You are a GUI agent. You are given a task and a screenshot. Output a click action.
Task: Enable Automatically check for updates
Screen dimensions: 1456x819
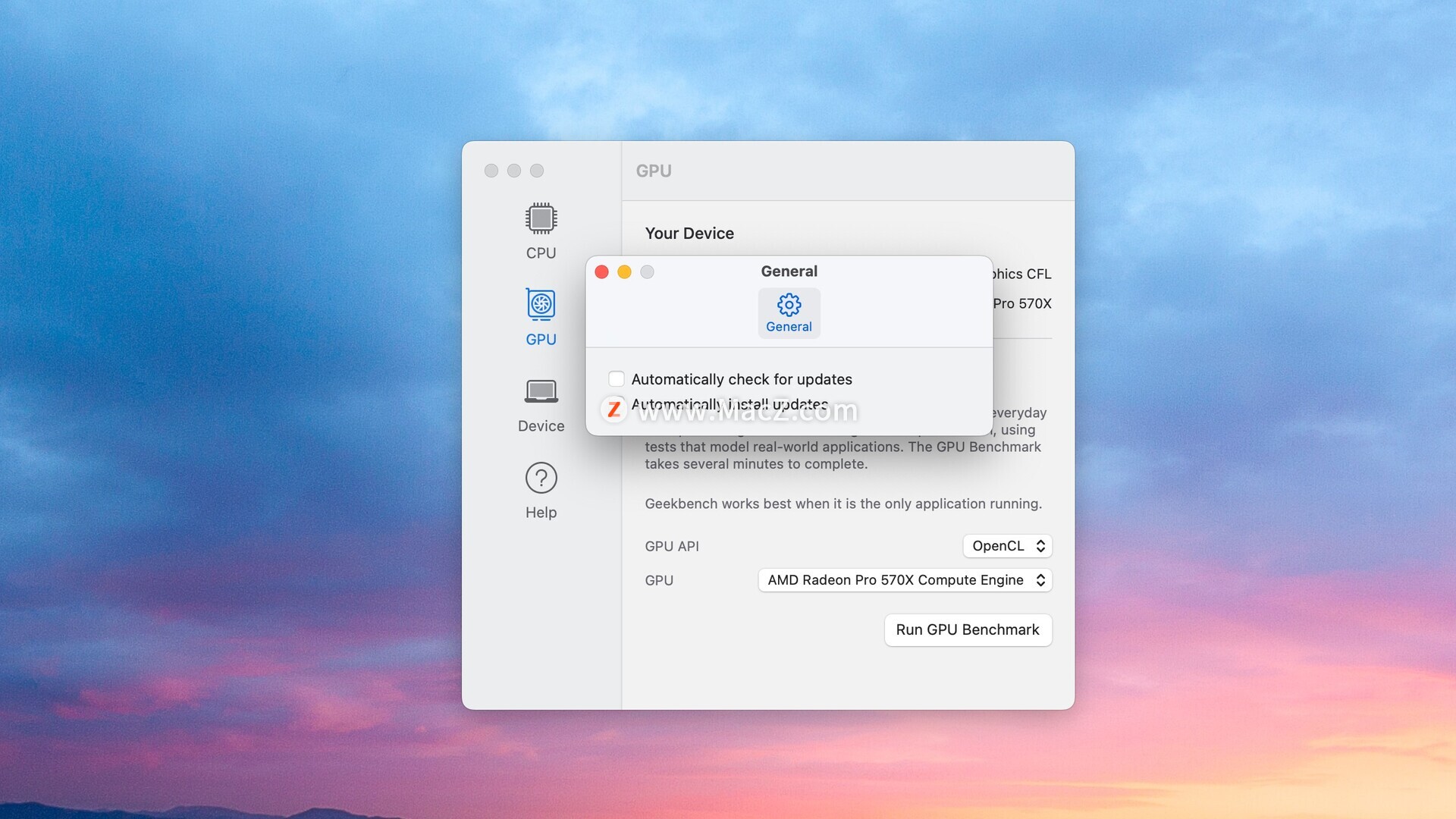click(x=617, y=378)
